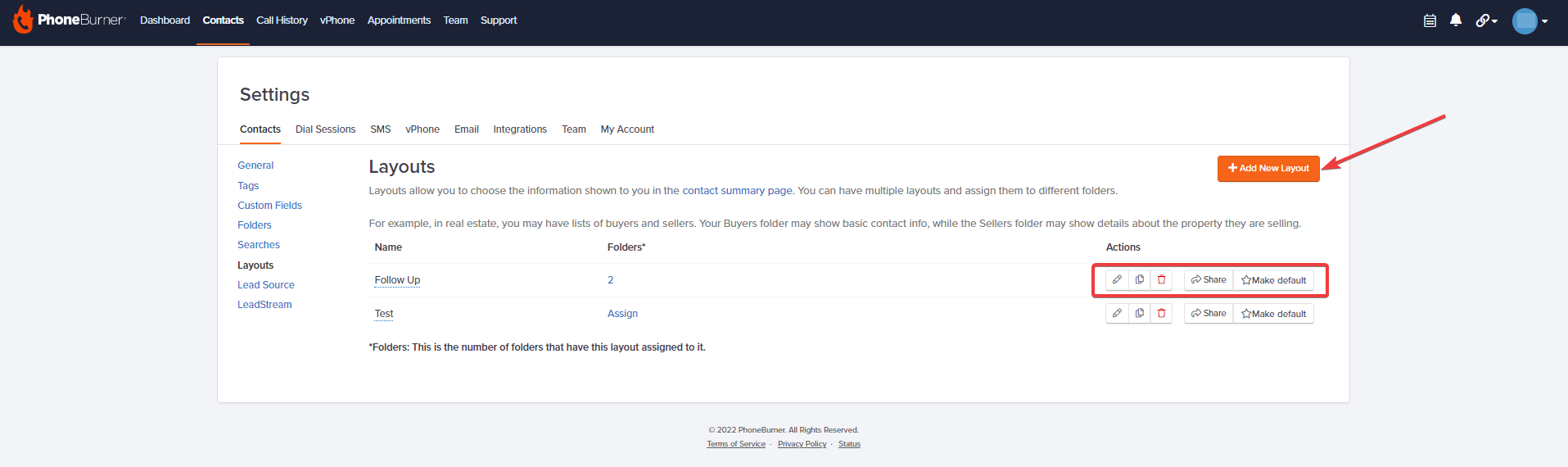Click the Add New Layout button

[x=1268, y=169]
